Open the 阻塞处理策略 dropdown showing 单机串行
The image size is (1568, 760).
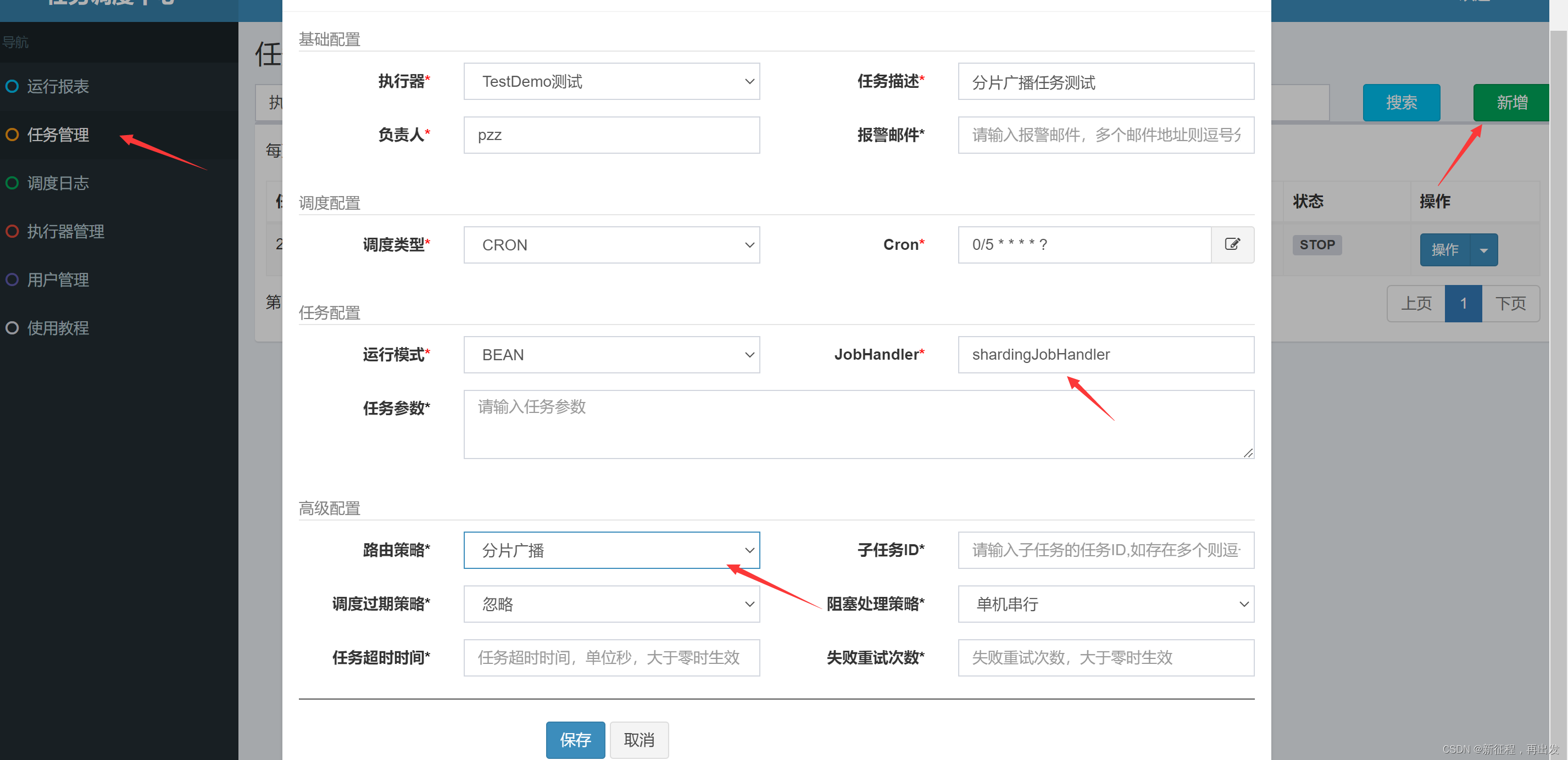[x=1106, y=604]
